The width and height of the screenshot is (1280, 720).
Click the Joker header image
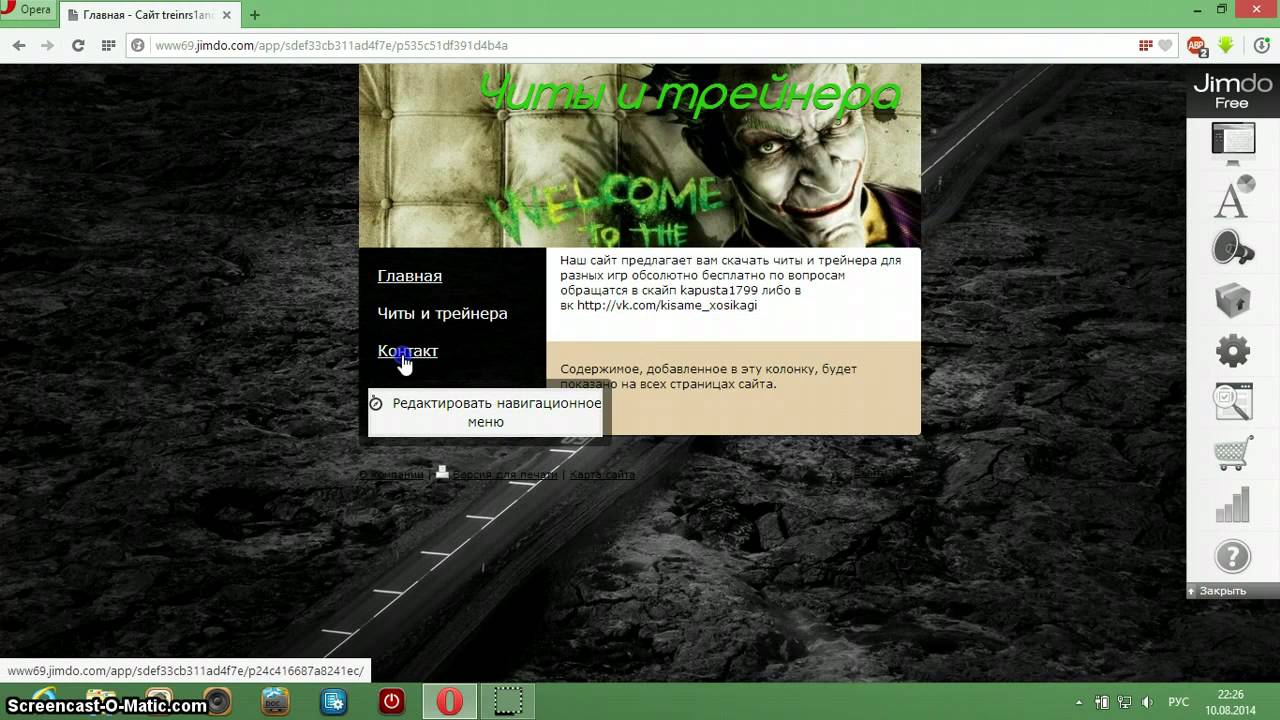(x=640, y=155)
